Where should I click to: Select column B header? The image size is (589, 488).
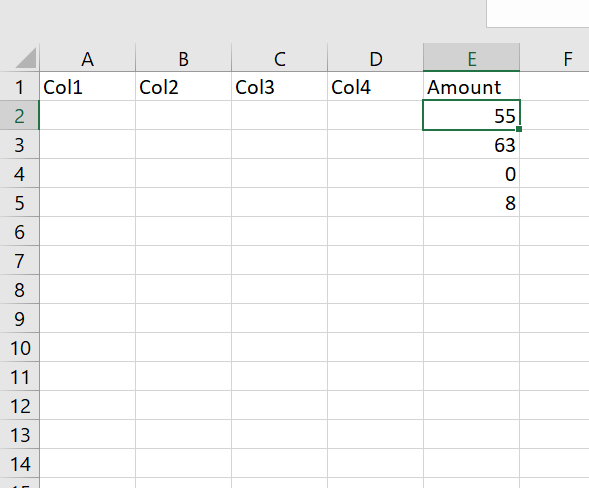tap(183, 57)
